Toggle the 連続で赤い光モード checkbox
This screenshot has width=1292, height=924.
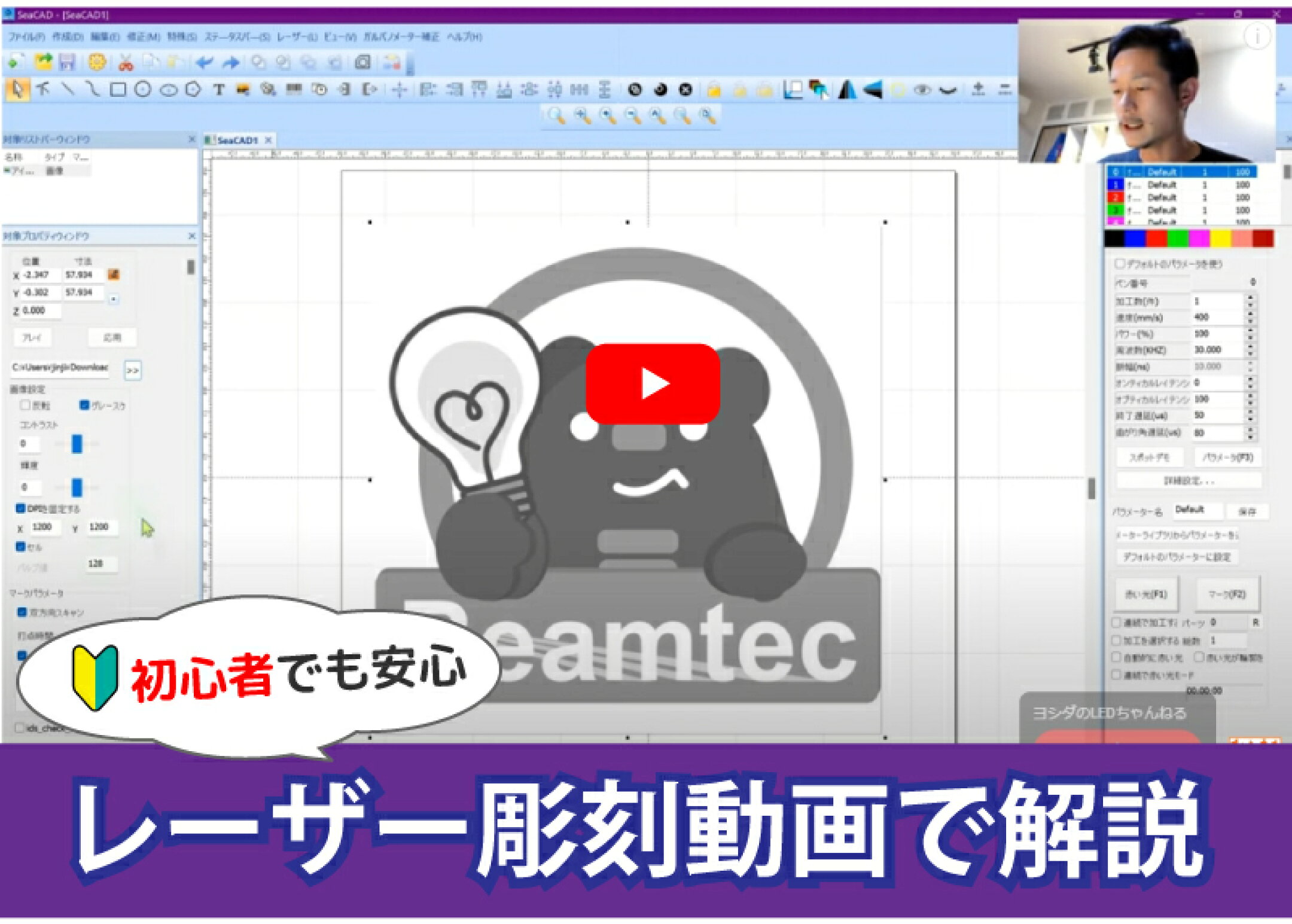pyautogui.click(x=1116, y=675)
